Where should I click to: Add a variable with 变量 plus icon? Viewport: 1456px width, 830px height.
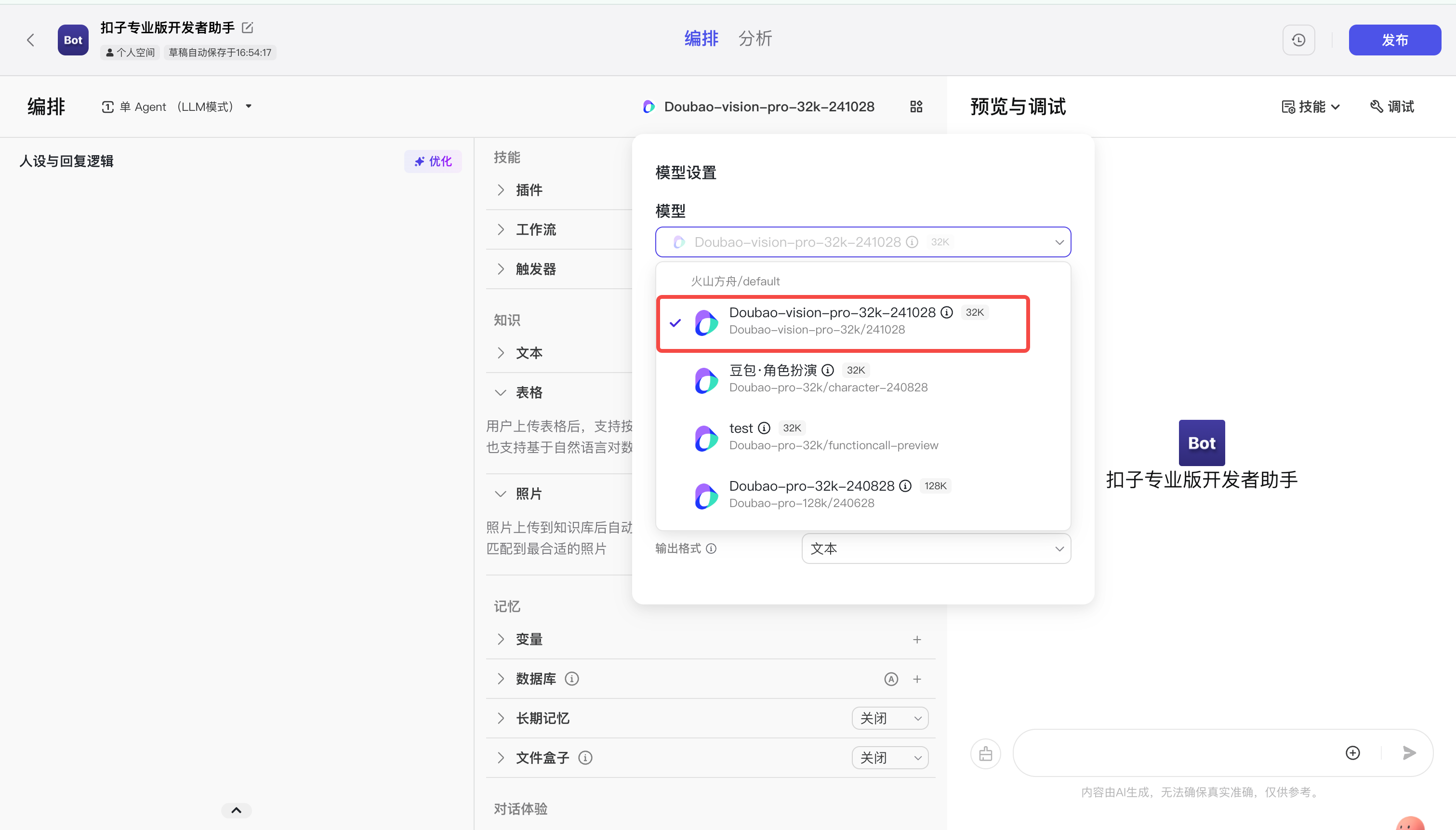[x=916, y=640]
